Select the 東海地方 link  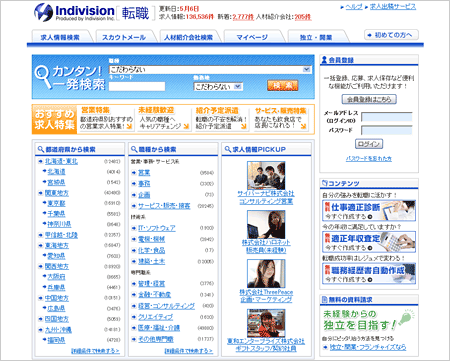tap(57, 246)
